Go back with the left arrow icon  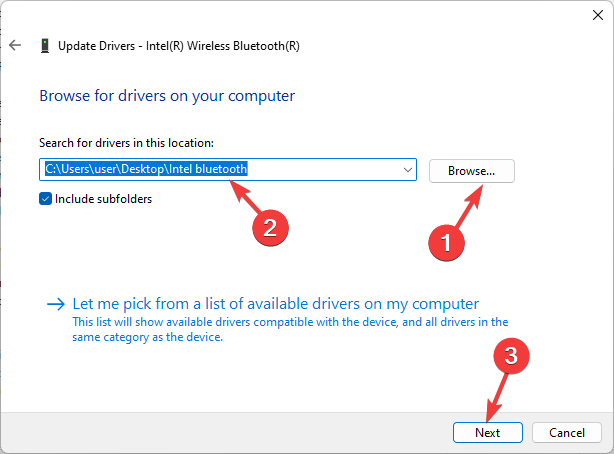coord(15,45)
